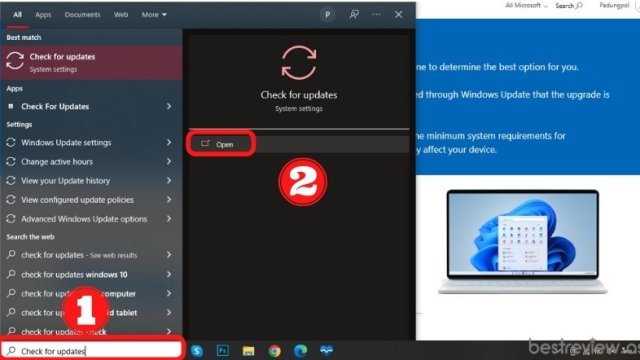This screenshot has height=360, width=640.
Task: Click the Open button in preview pane
Action: click(x=299, y=144)
